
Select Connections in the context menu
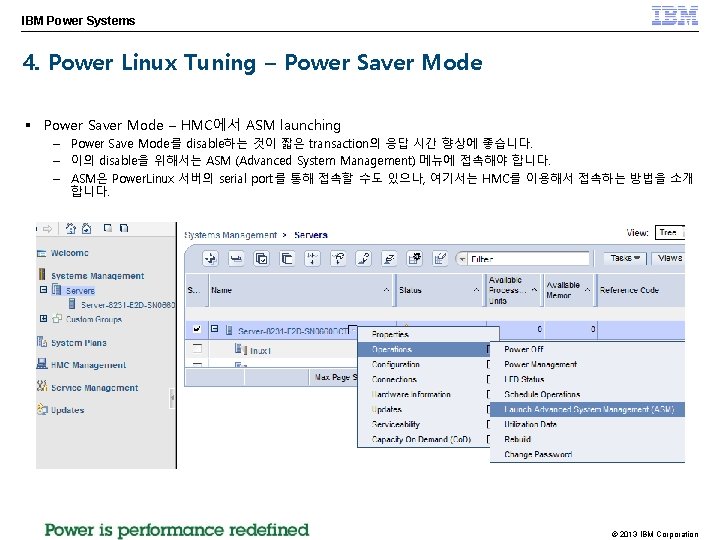(424, 380)
